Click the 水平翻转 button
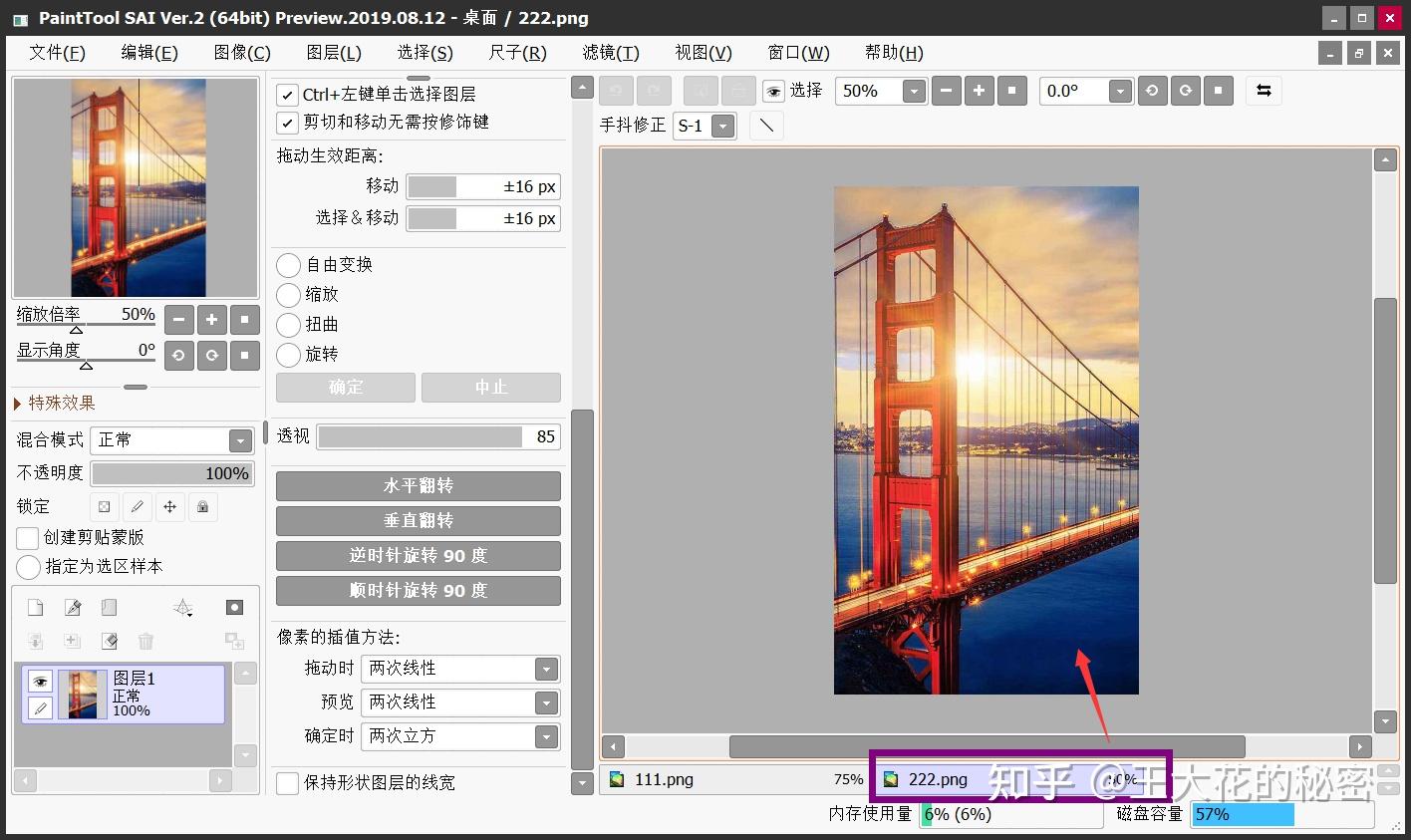This screenshot has width=1411, height=840. pyautogui.click(x=418, y=486)
